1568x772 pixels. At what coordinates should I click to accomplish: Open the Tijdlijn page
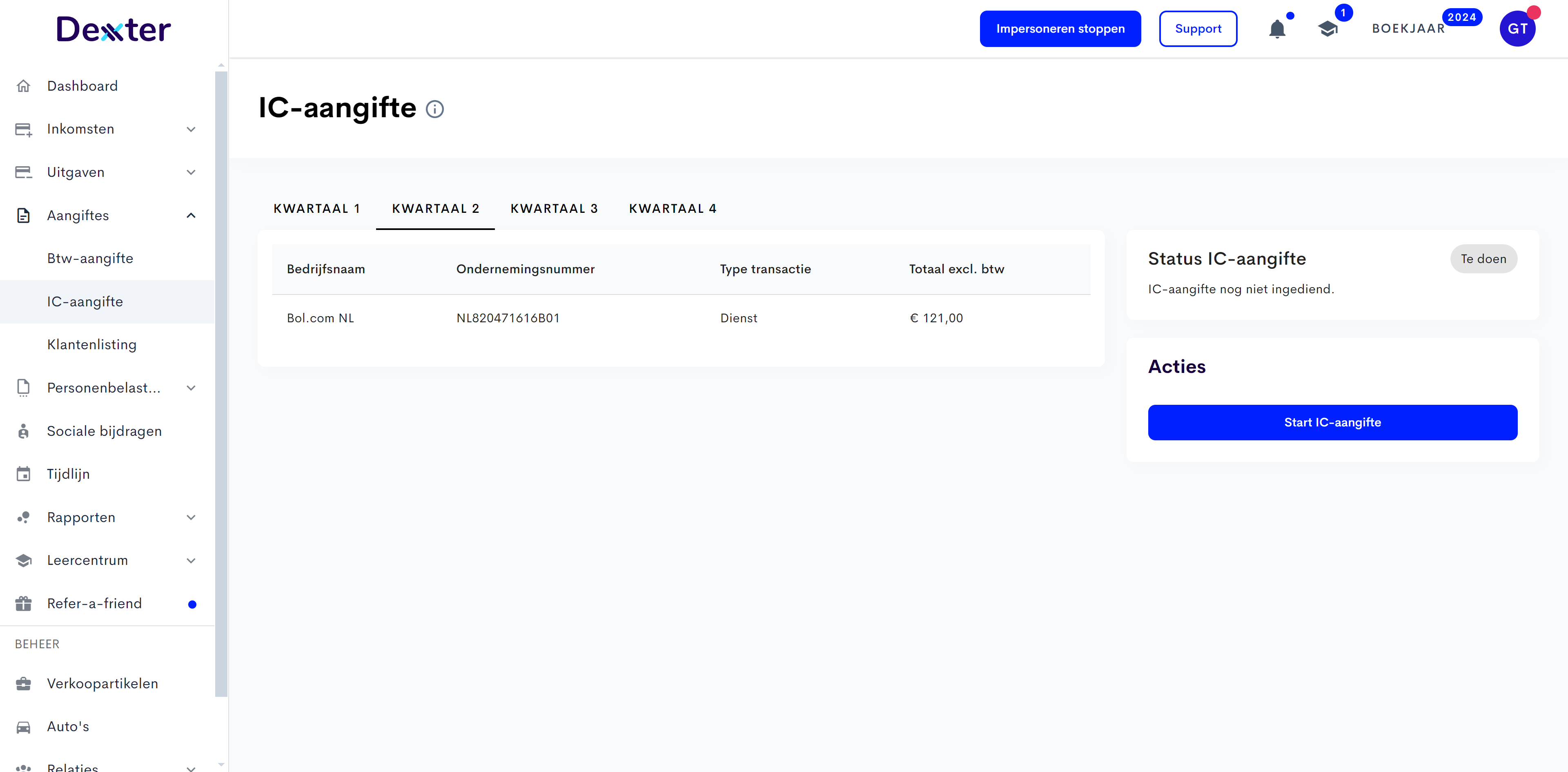pos(107,474)
